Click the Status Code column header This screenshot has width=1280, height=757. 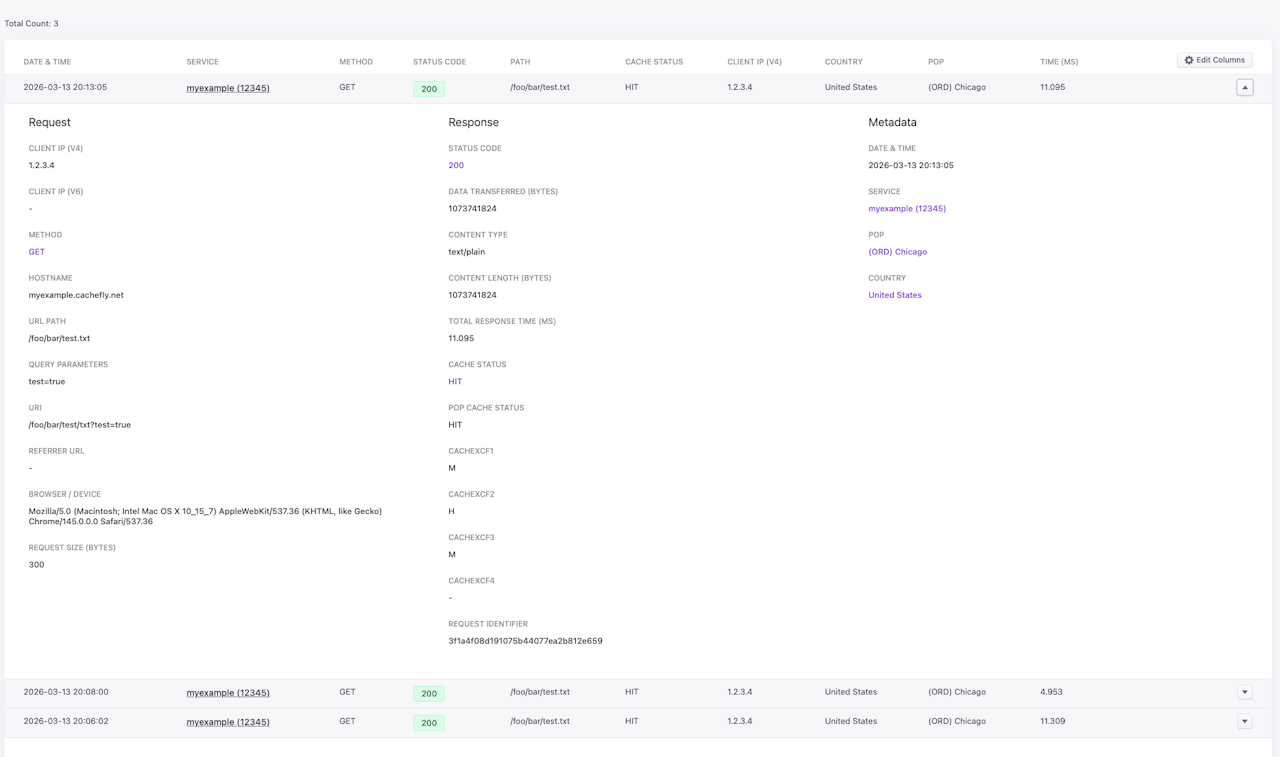click(439, 62)
